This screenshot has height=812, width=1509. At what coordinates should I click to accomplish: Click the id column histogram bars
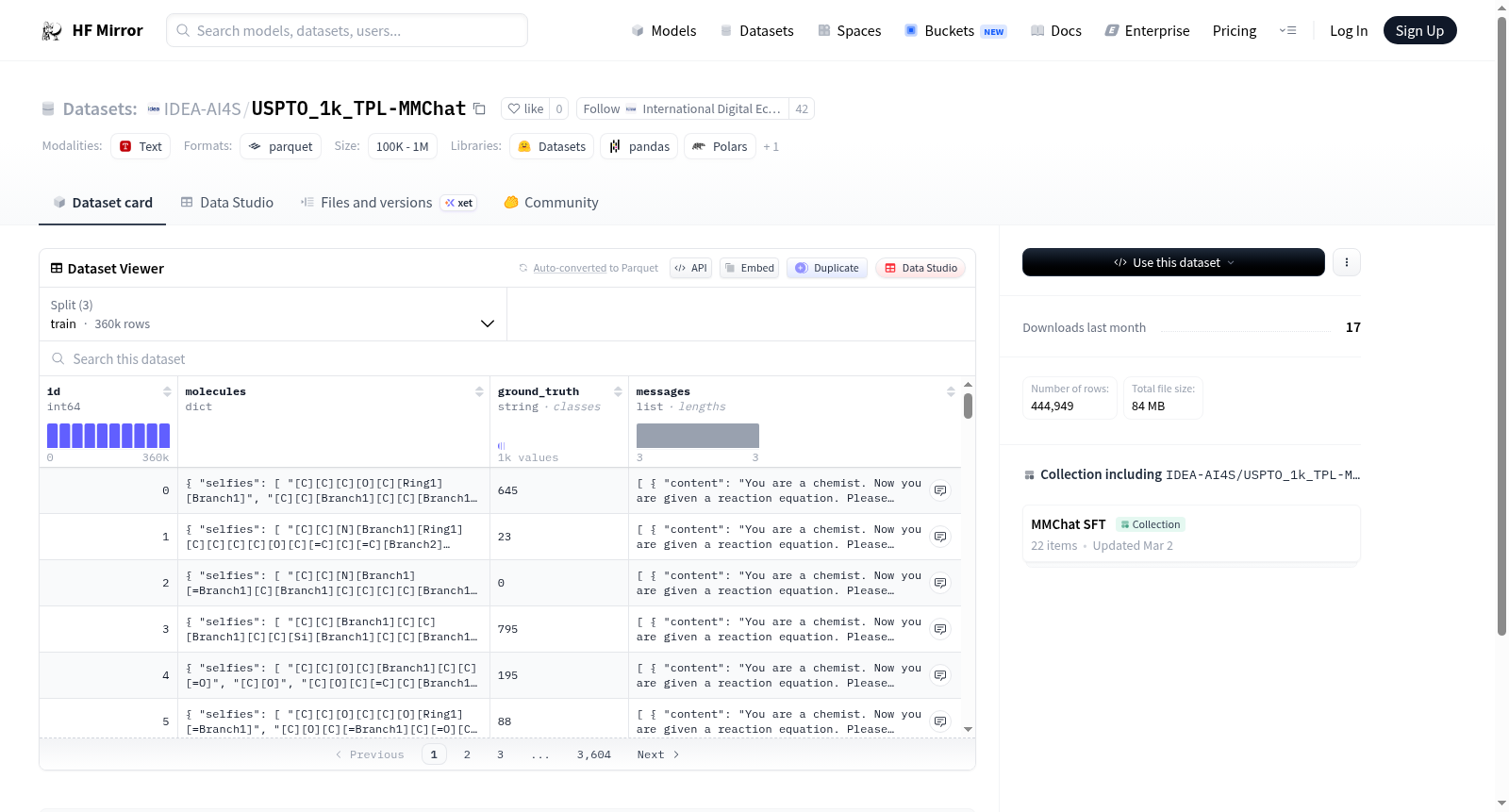[108, 436]
